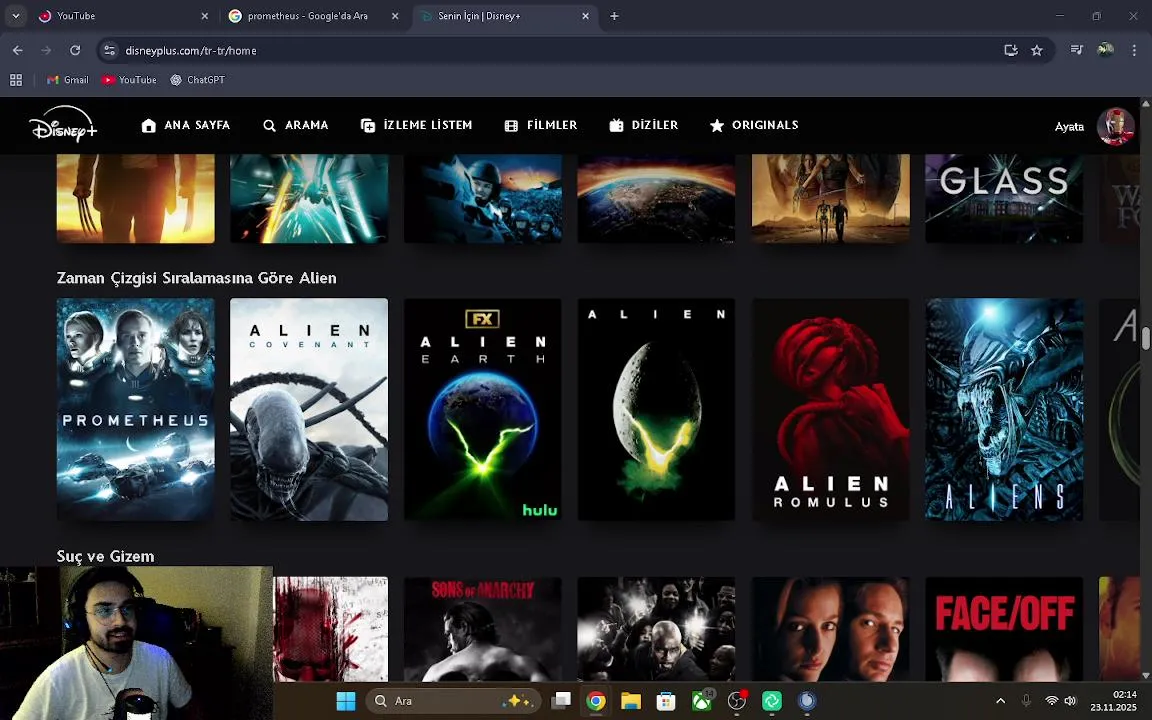Click the microphone tray icon

pyautogui.click(x=1026, y=701)
